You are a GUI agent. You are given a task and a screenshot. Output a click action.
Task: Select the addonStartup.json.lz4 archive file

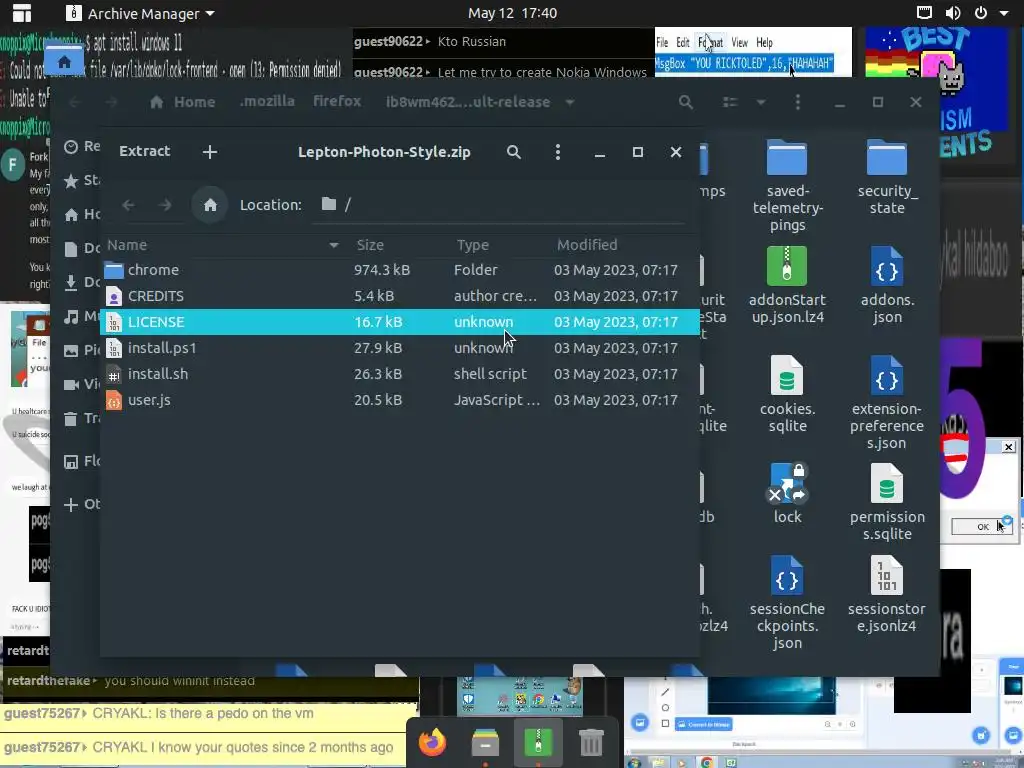coord(787,285)
